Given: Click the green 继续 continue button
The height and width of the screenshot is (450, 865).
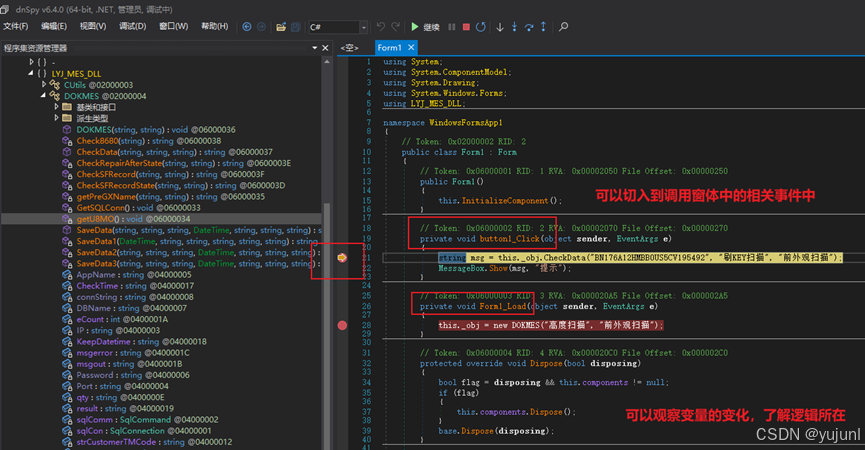Looking at the screenshot, I should tap(425, 26).
